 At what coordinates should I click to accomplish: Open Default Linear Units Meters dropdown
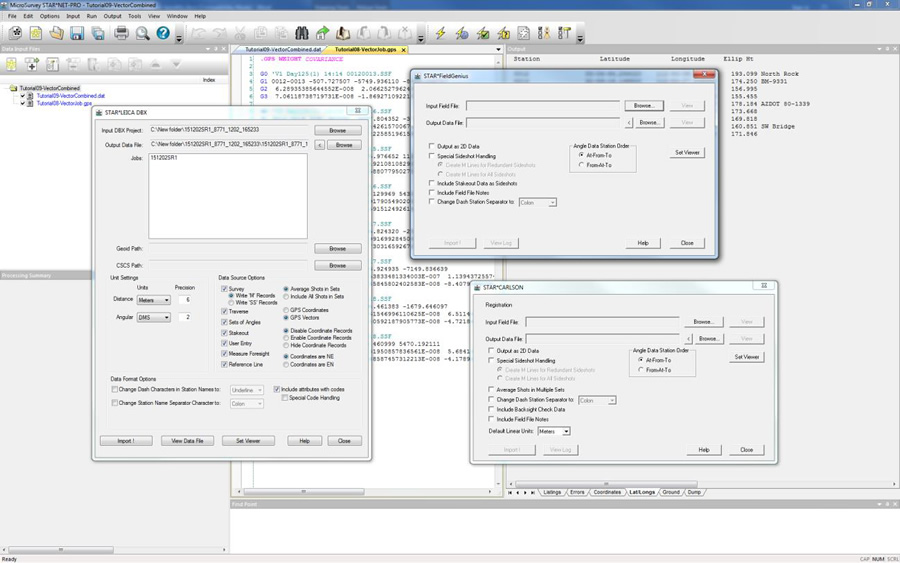tap(554, 431)
